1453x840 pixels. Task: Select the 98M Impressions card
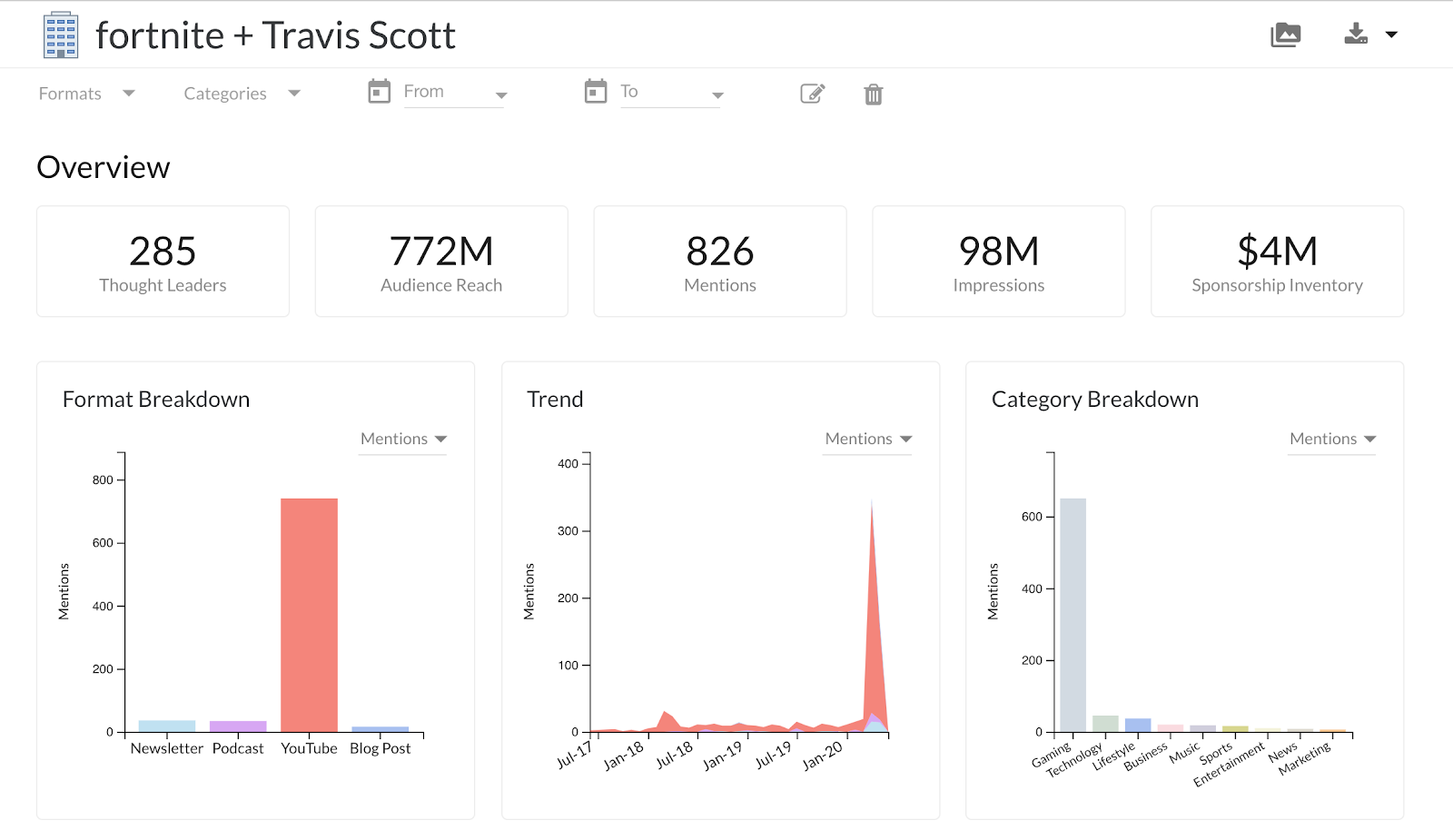coord(999,262)
